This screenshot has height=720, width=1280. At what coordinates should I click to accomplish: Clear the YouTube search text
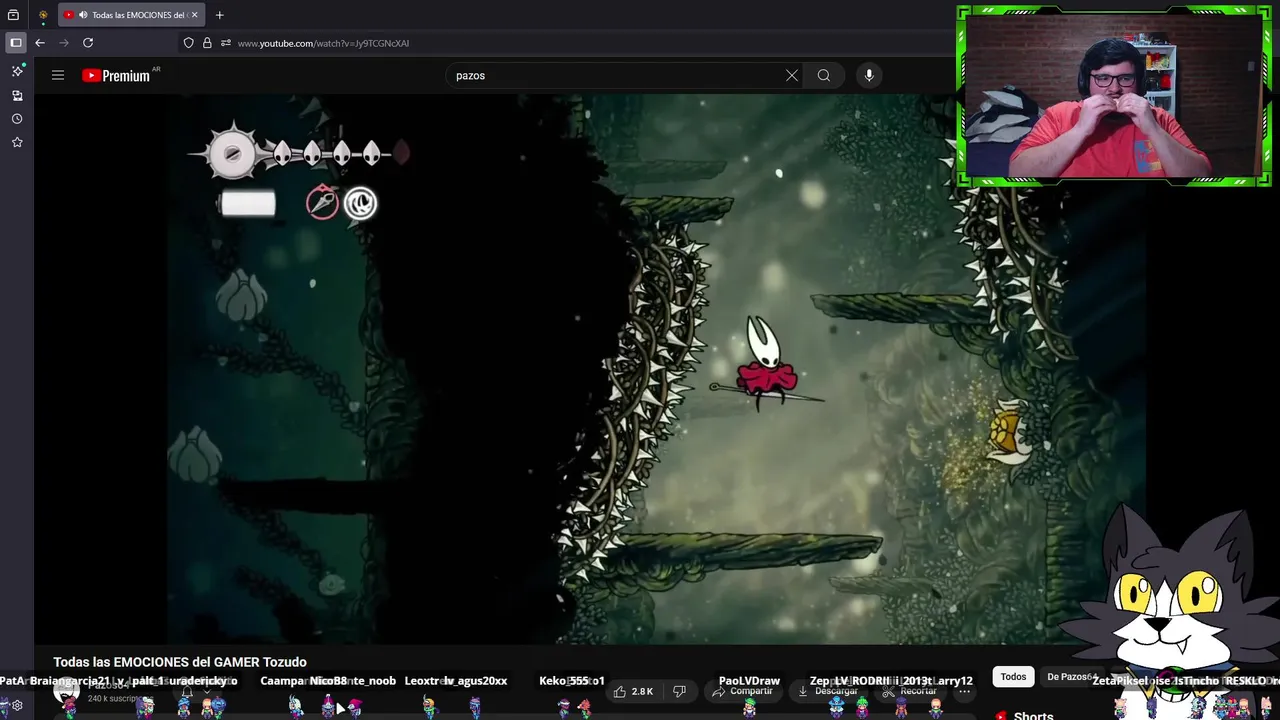point(792,75)
